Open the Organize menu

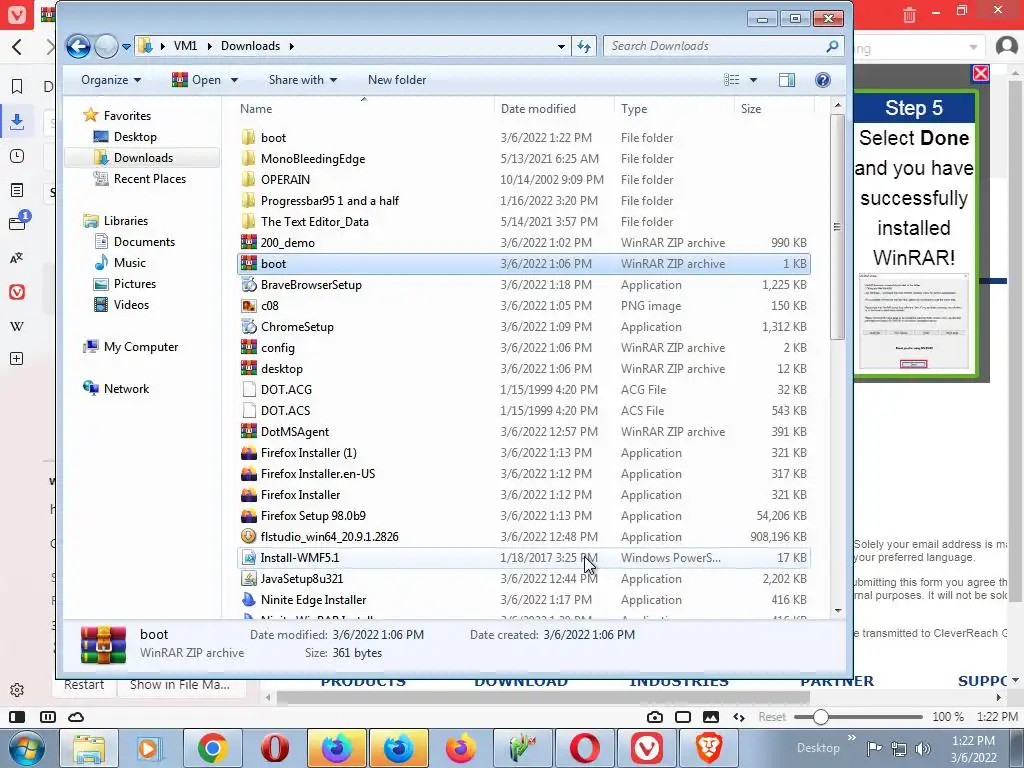110,80
